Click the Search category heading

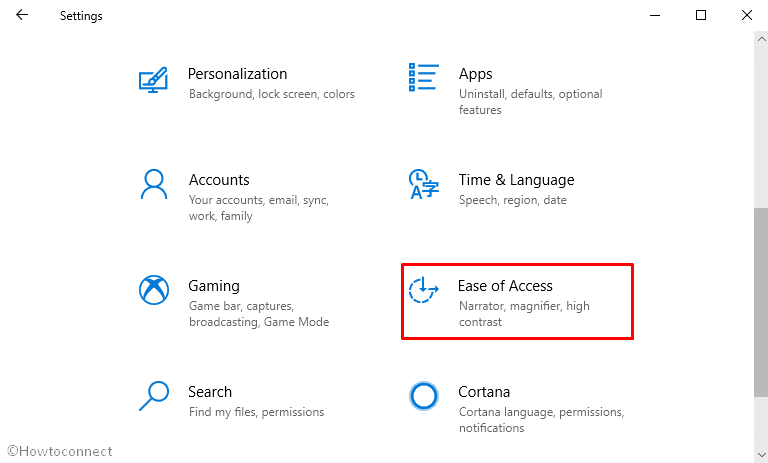[x=210, y=391]
